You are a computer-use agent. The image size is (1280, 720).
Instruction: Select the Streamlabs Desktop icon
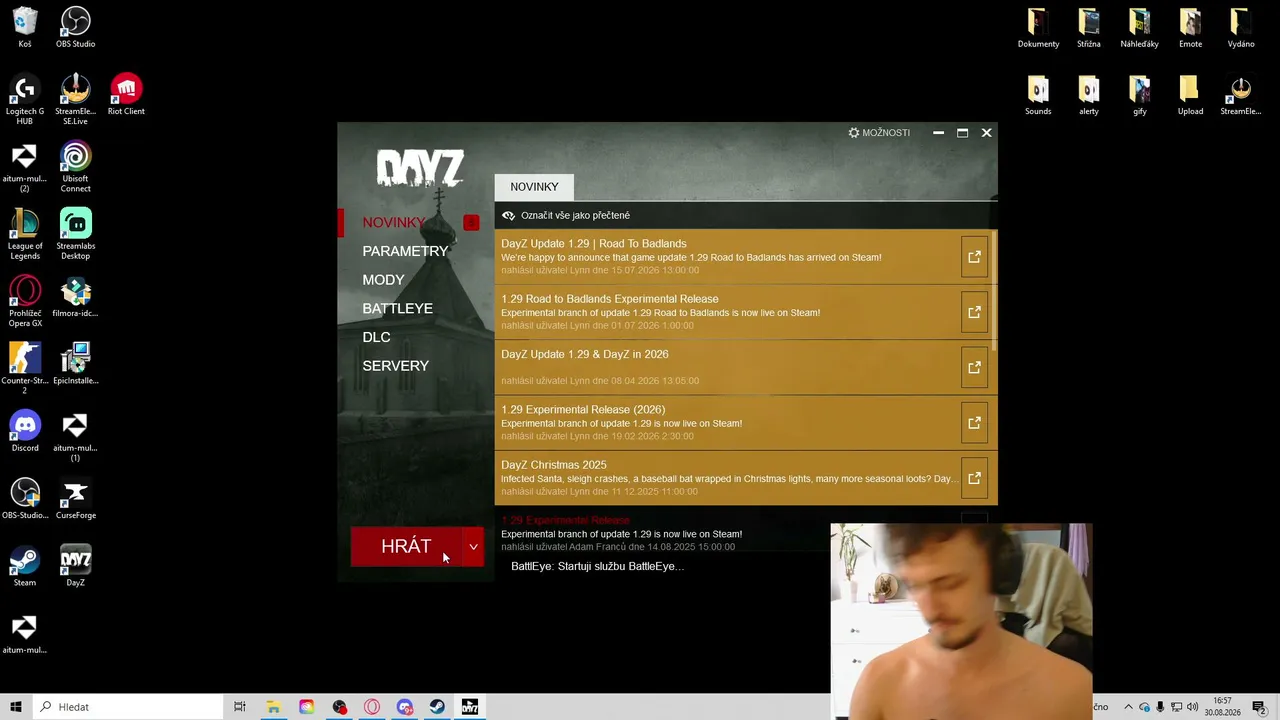click(x=75, y=234)
